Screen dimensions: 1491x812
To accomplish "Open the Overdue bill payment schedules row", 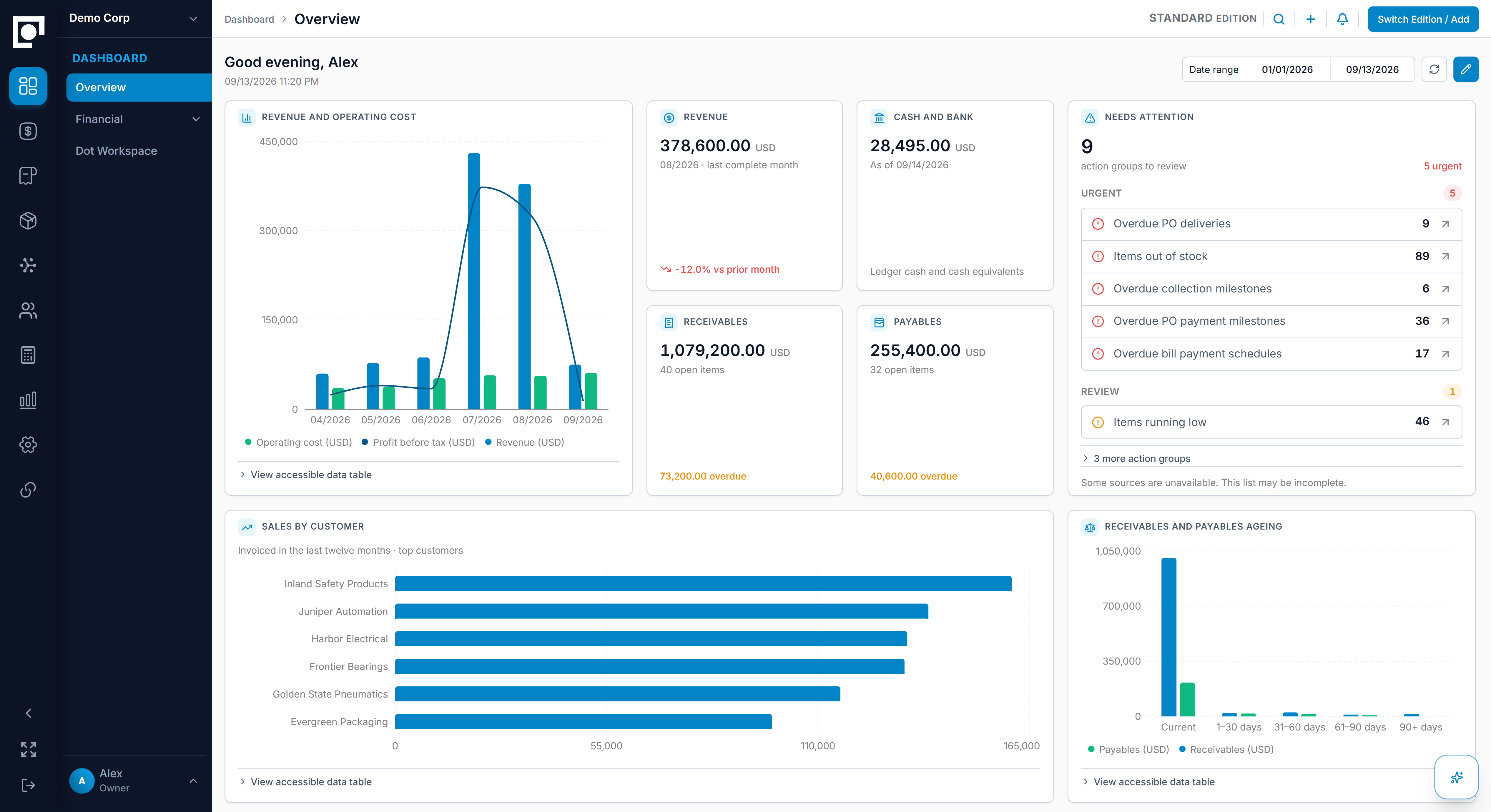I will pos(1271,354).
